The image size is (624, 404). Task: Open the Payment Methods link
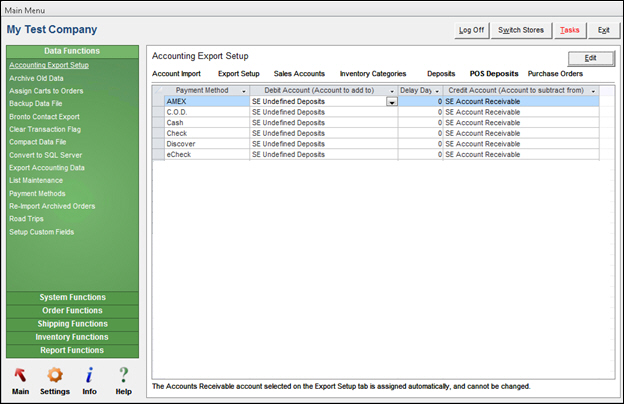[37, 194]
